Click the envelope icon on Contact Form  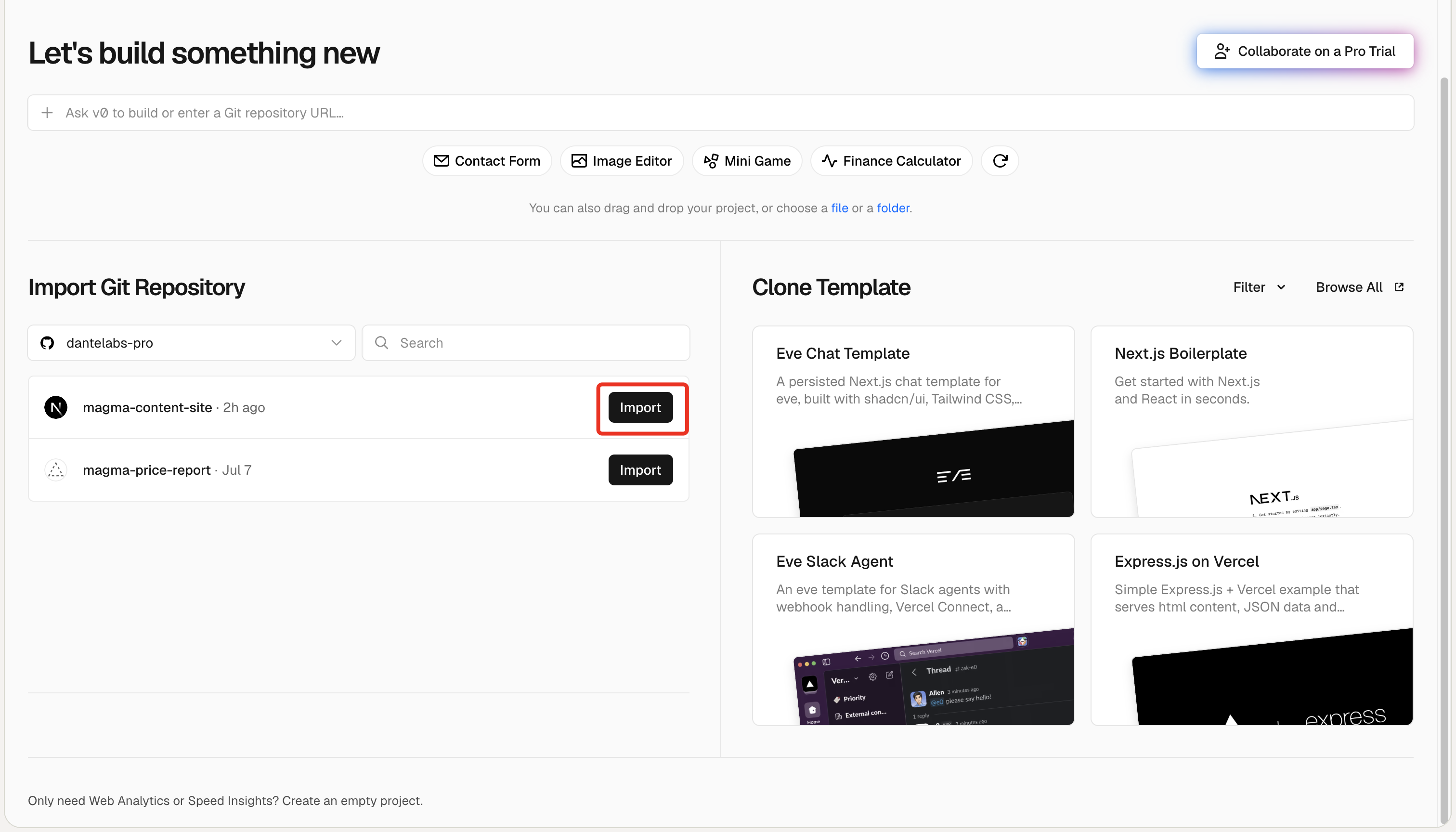tap(441, 161)
